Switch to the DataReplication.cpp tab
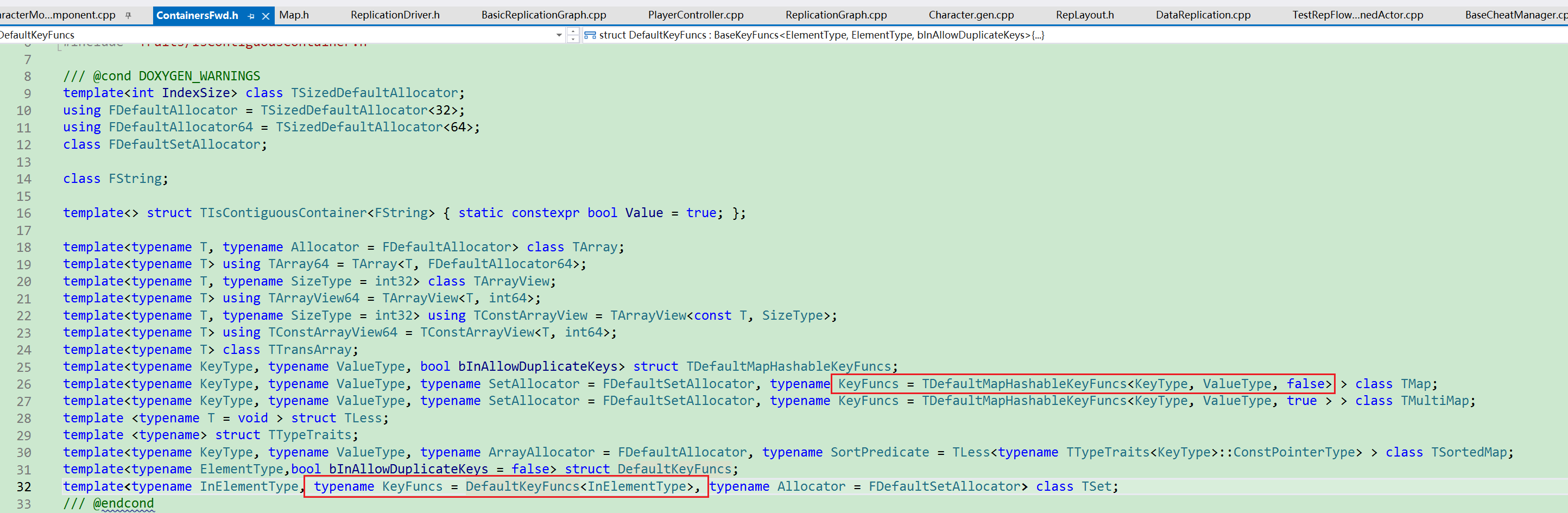The image size is (1568, 513). 1203,15
